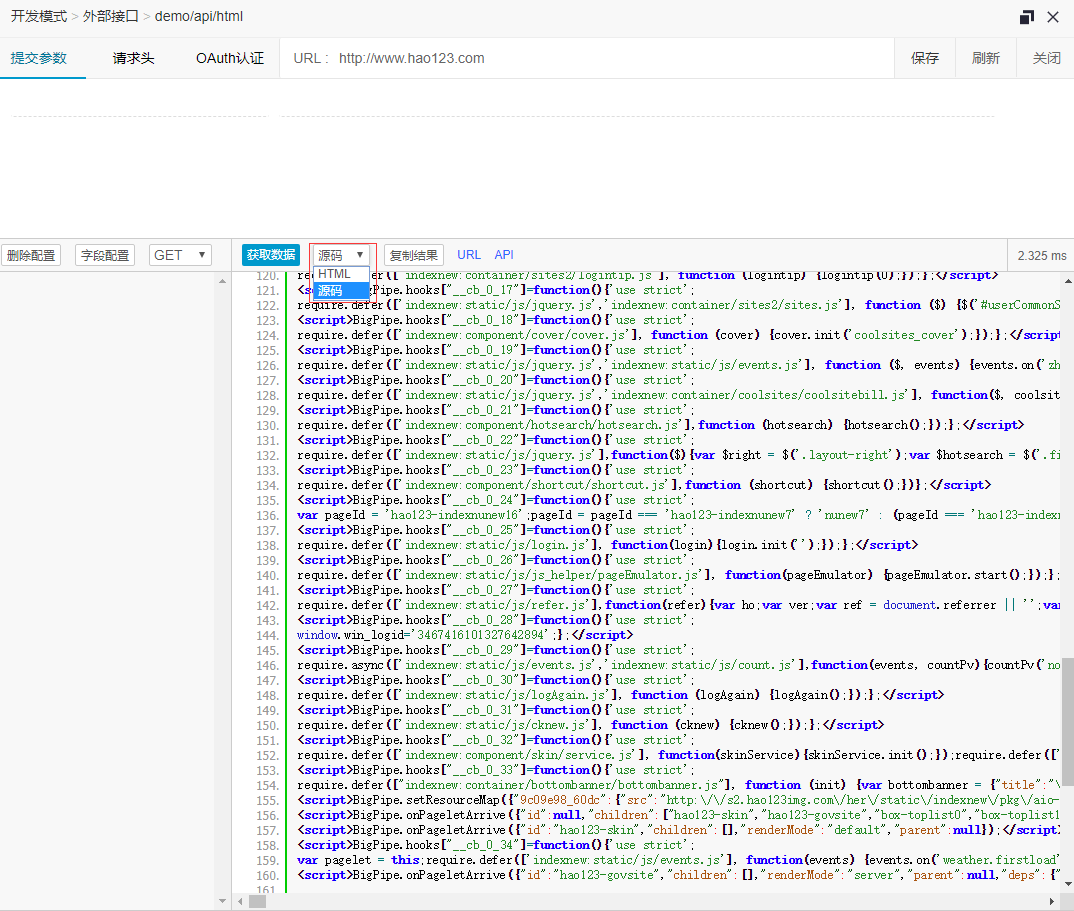Click line number 160 in gutter
The height and width of the screenshot is (911, 1074).
click(x=267, y=876)
